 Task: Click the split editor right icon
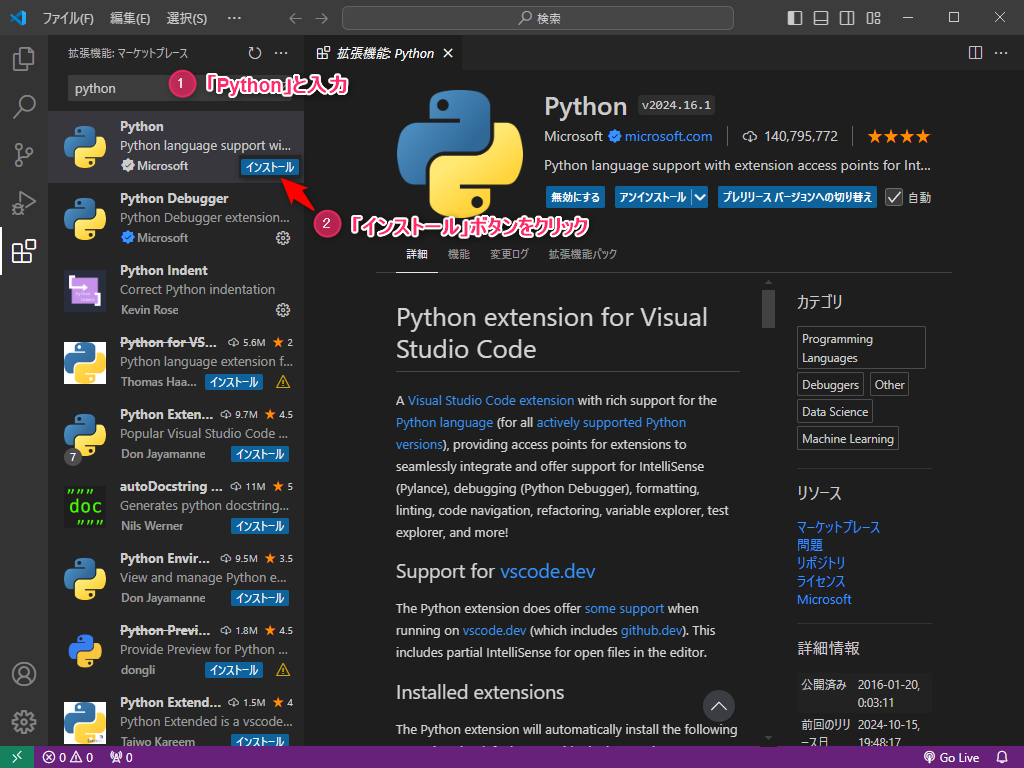click(975, 53)
